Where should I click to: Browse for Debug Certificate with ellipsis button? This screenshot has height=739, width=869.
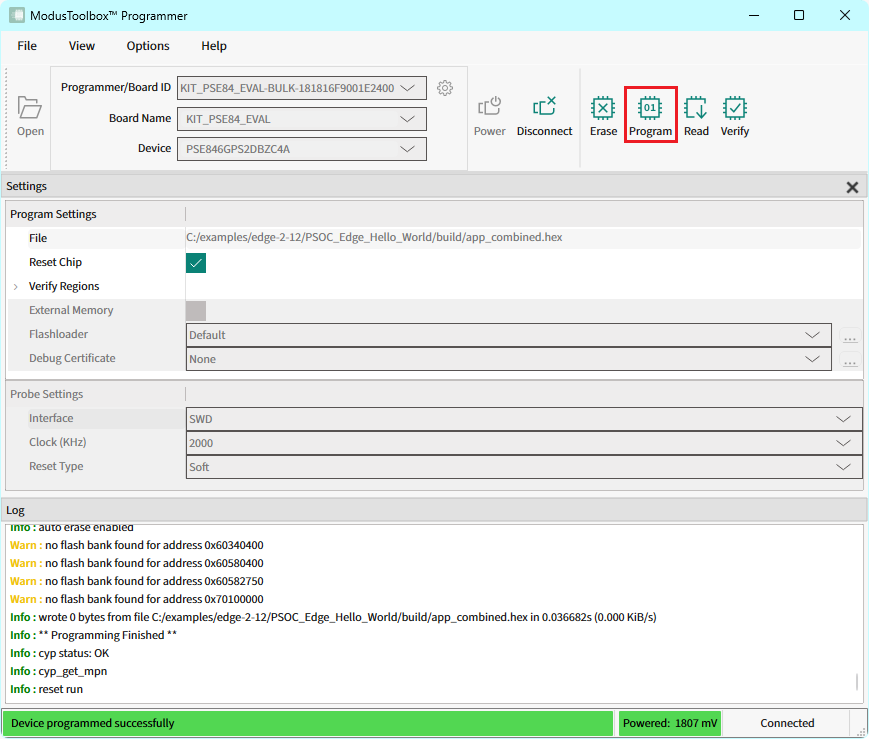(x=850, y=360)
